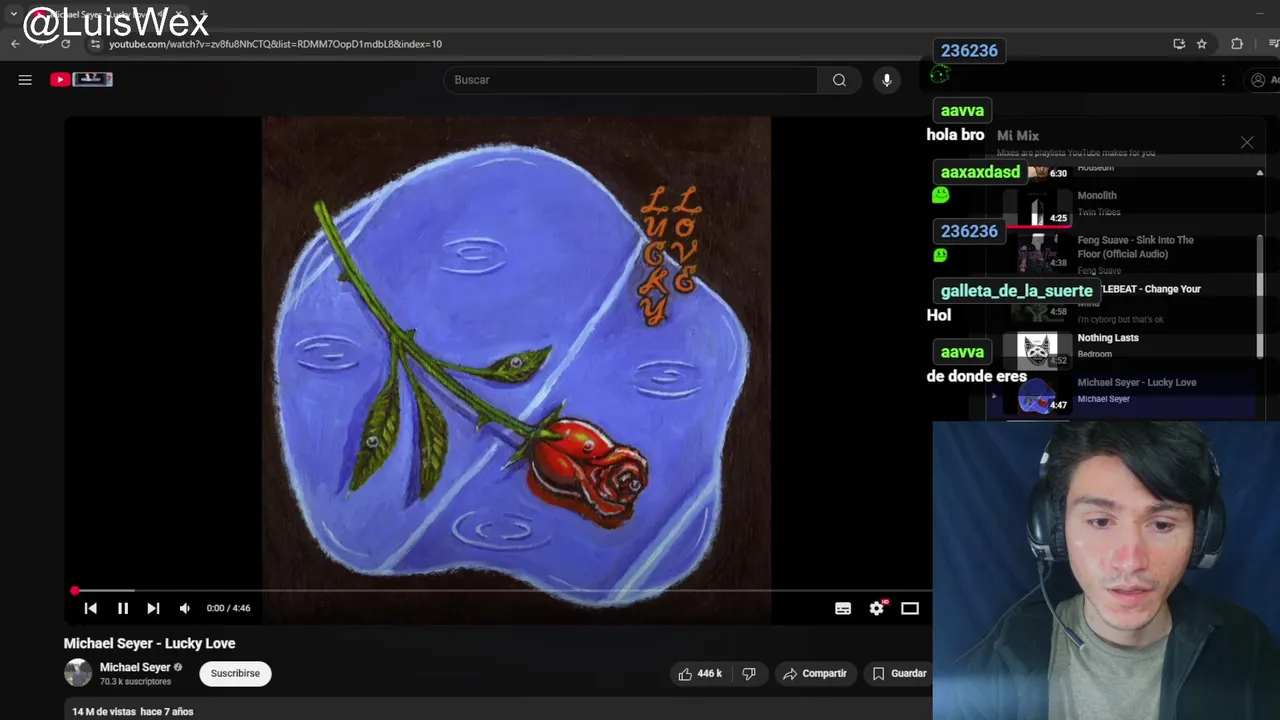This screenshot has width=1280, height=720.
Task: Mute the player volume
Action: tap(185, 608)
